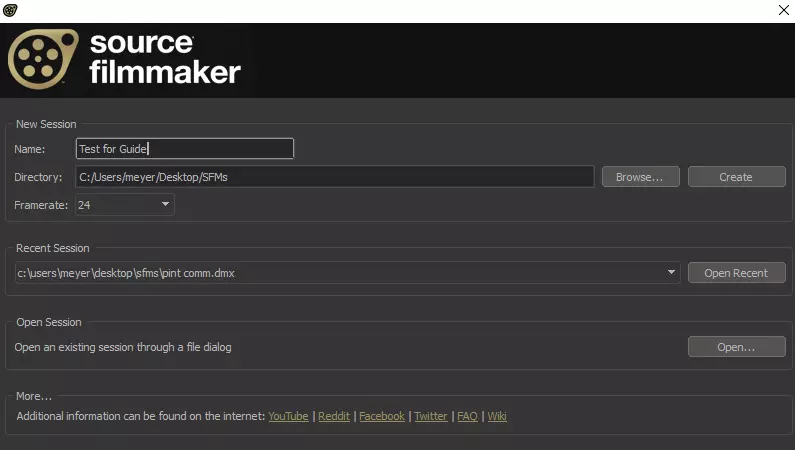
Task: Open the FAQ link
Action: click(x=467, y=416)
